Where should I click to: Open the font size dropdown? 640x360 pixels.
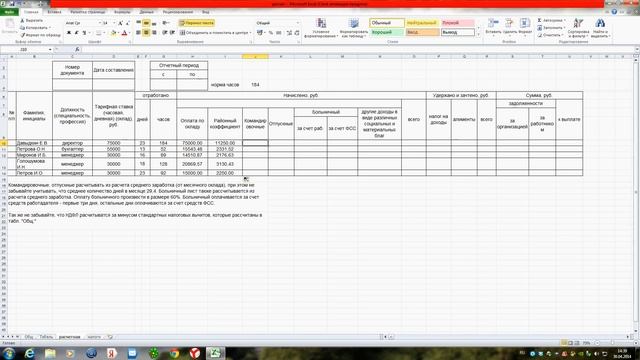(x=114, y=23)
